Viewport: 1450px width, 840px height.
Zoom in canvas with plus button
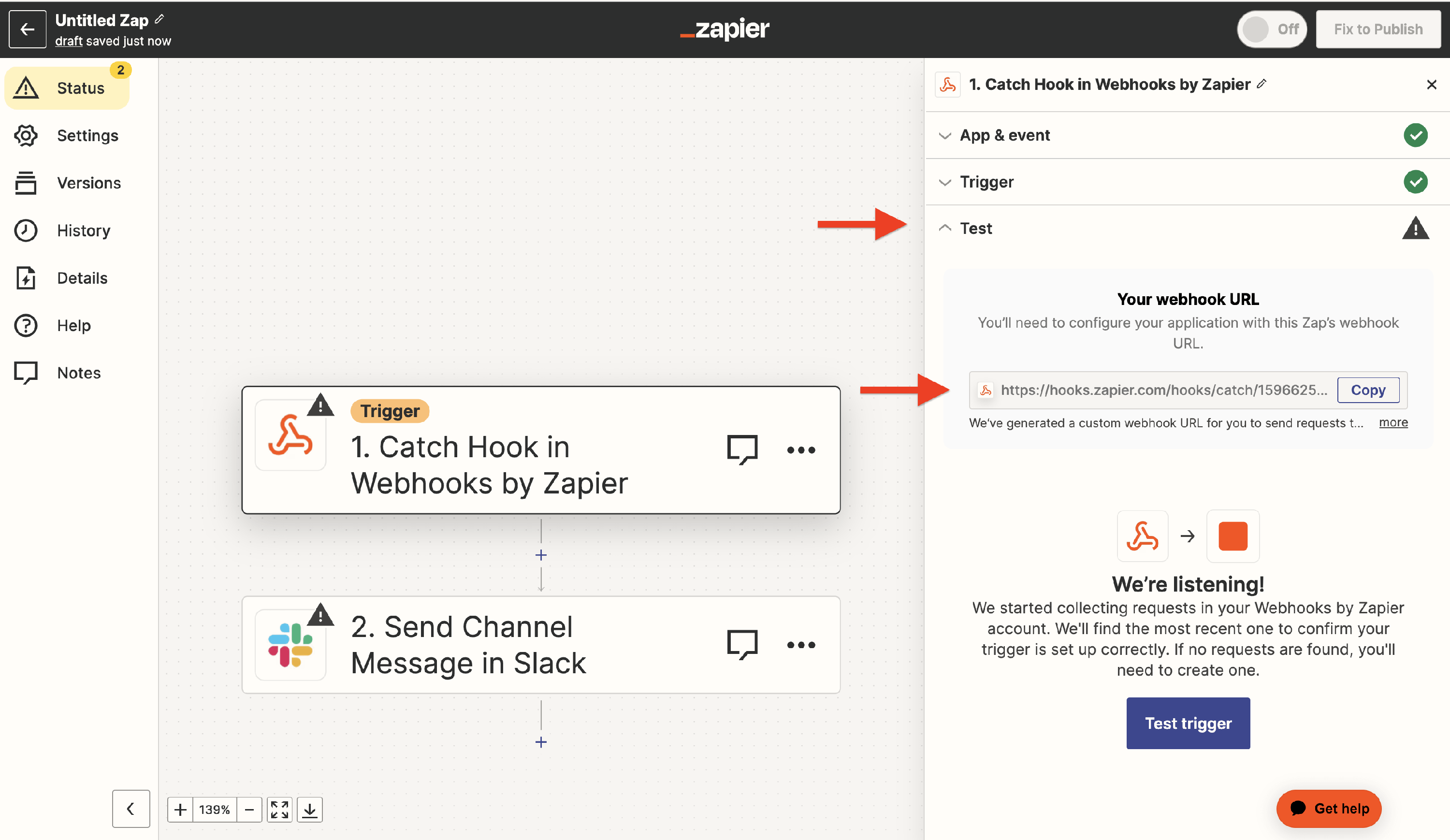180,810
